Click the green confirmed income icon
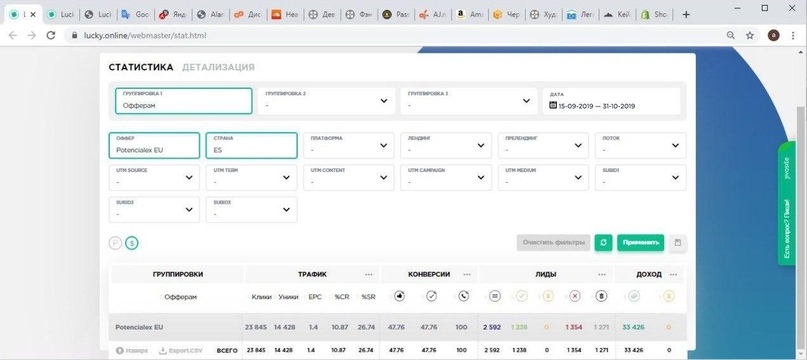The height and width of the screenshot is (360, 807). click(634, 296)
